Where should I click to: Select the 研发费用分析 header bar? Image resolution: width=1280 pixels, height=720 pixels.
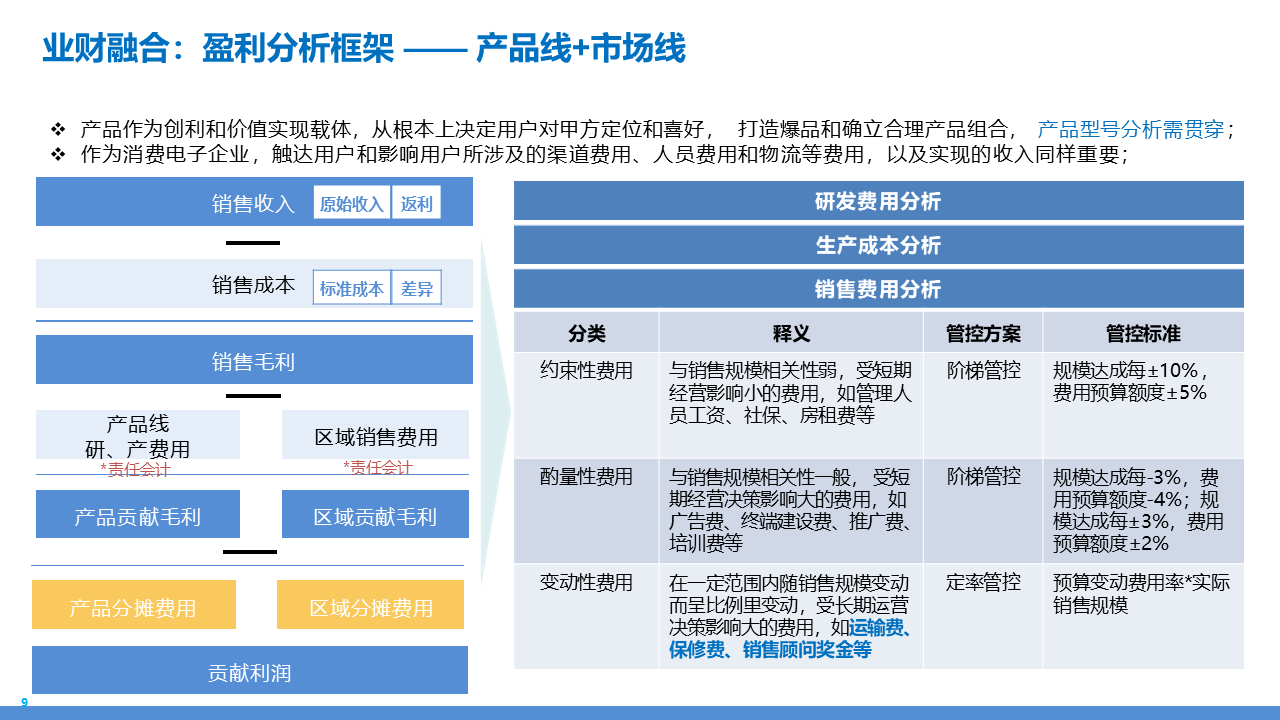point(879,201)
